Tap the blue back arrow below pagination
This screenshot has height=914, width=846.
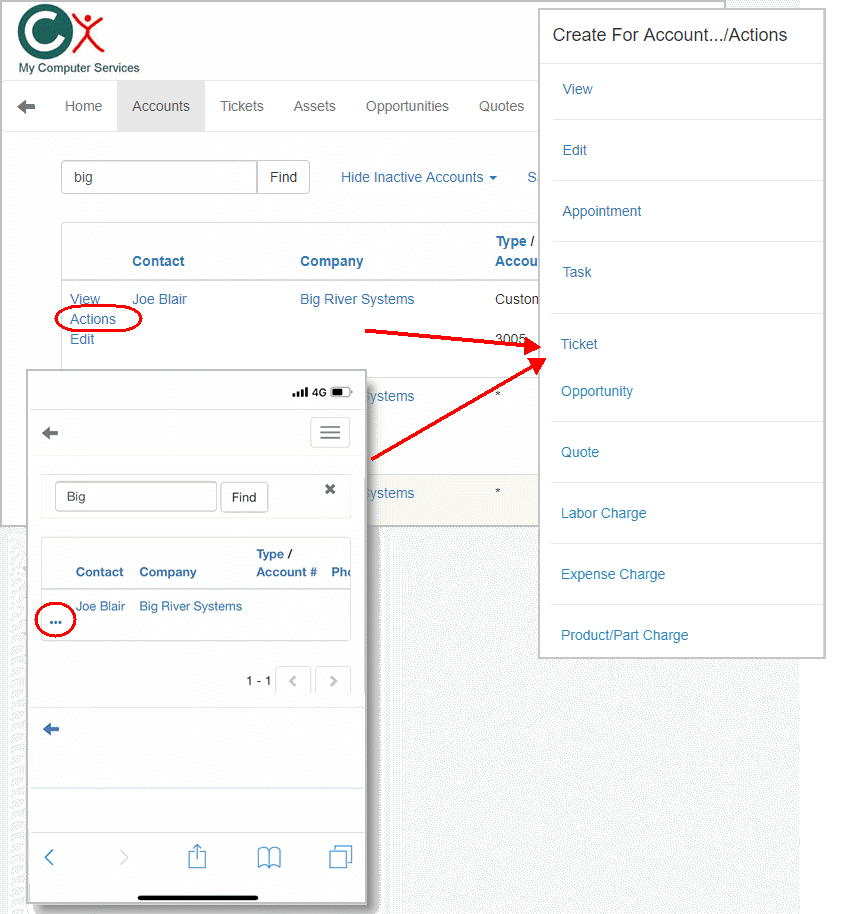(x=51, y=729)
